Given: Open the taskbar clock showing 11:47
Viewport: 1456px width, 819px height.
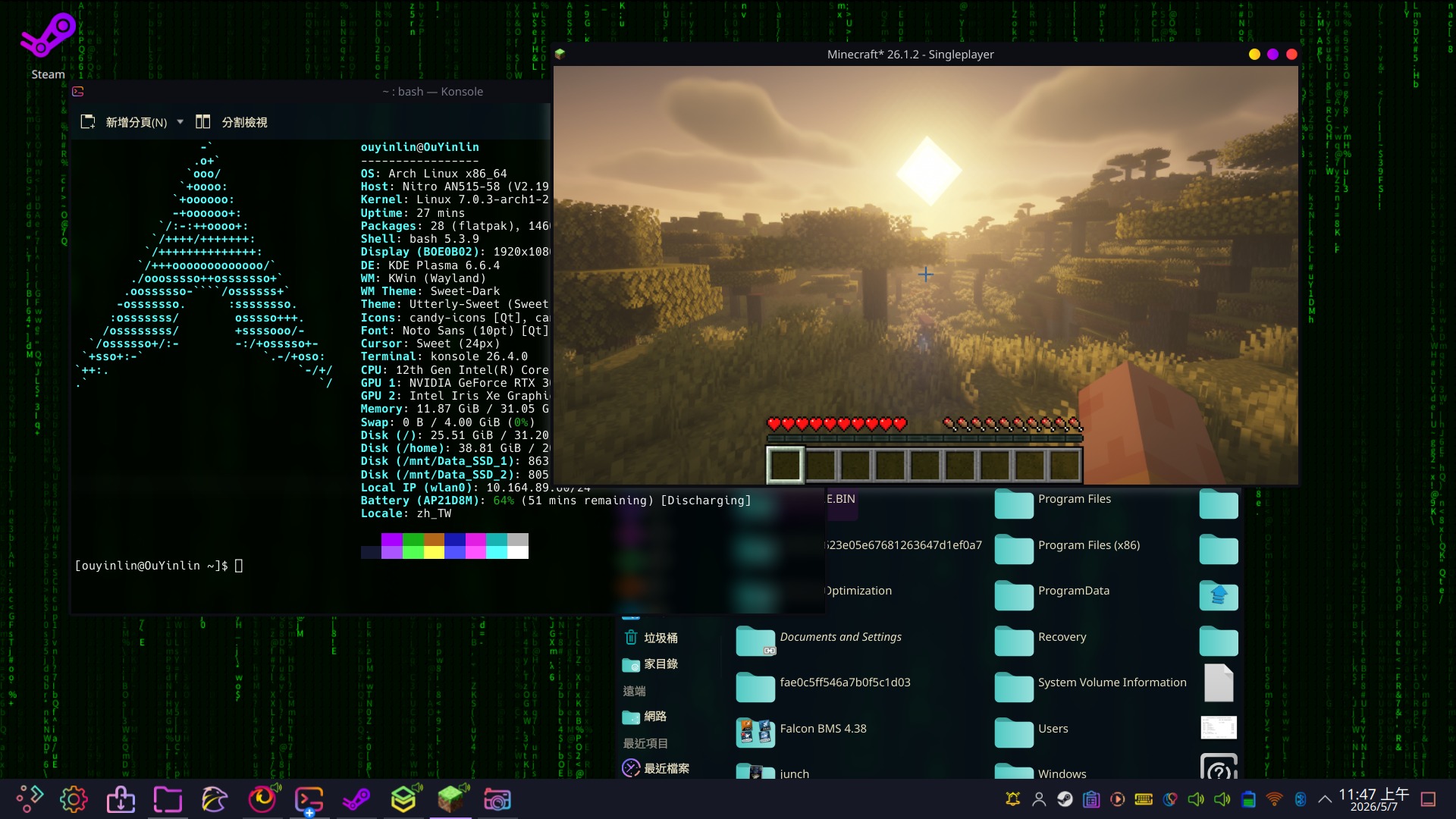Looking at the screenshot, I should (x=1373, y=799).
